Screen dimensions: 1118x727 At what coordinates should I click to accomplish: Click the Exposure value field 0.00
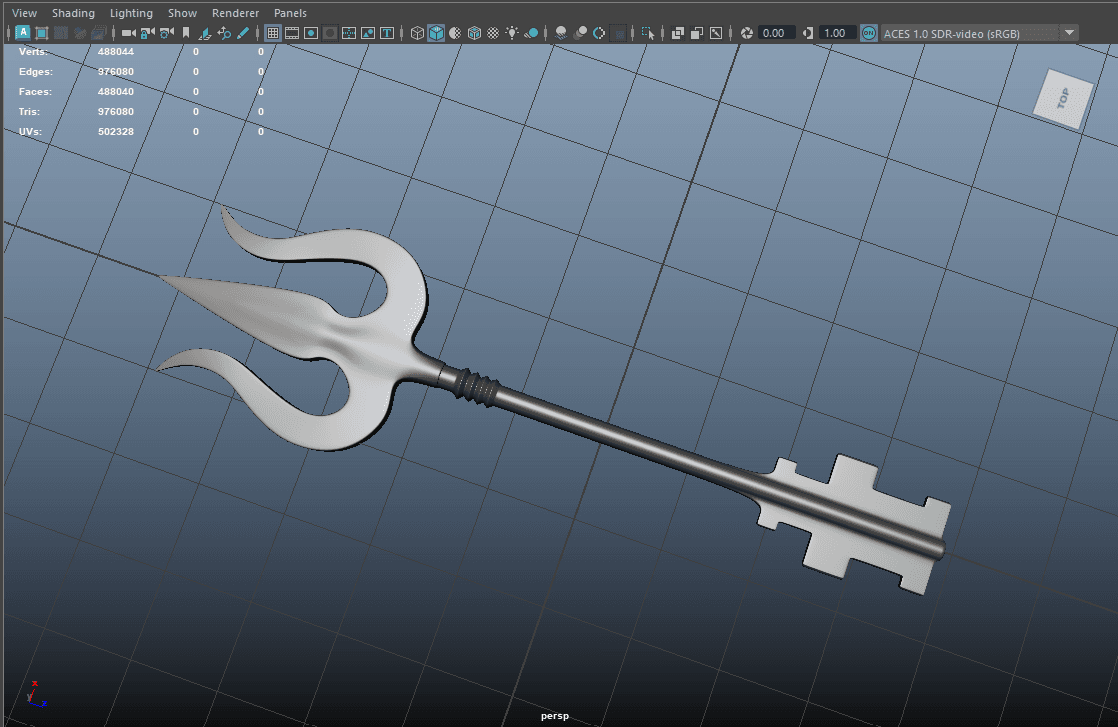point(776,33)
